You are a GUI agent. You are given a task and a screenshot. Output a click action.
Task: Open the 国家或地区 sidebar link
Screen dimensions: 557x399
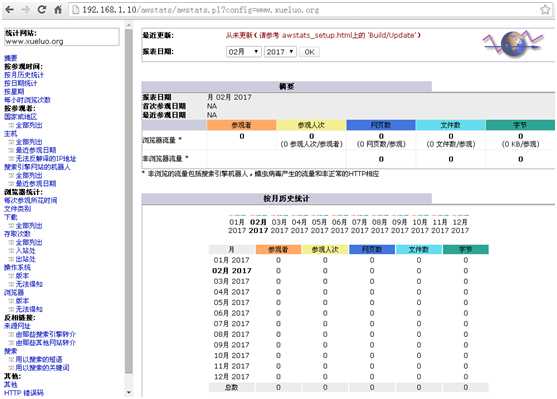[21, 117]
